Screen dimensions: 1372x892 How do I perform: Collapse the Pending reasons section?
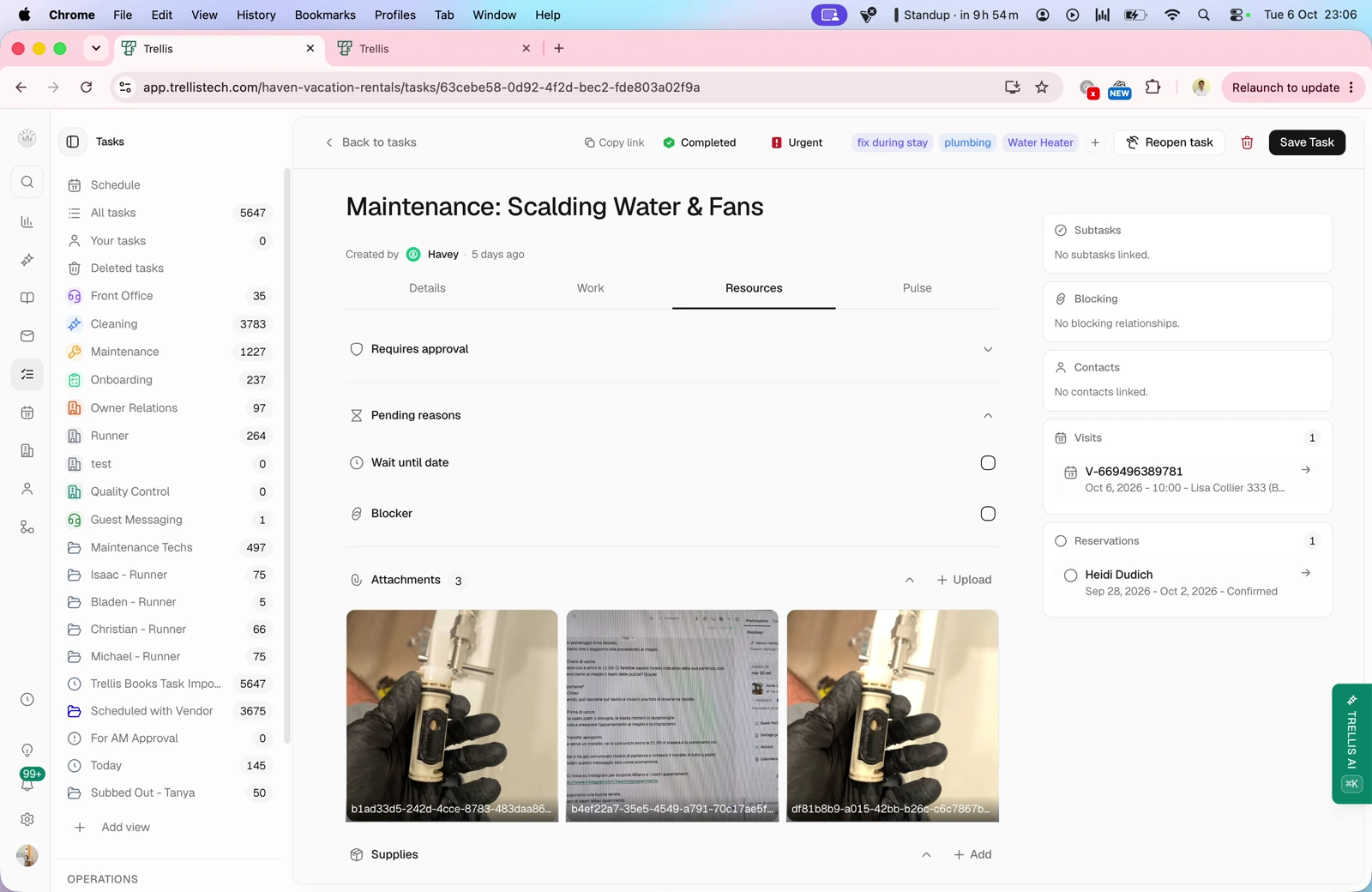pyautogui.click(x=988, y=415)
